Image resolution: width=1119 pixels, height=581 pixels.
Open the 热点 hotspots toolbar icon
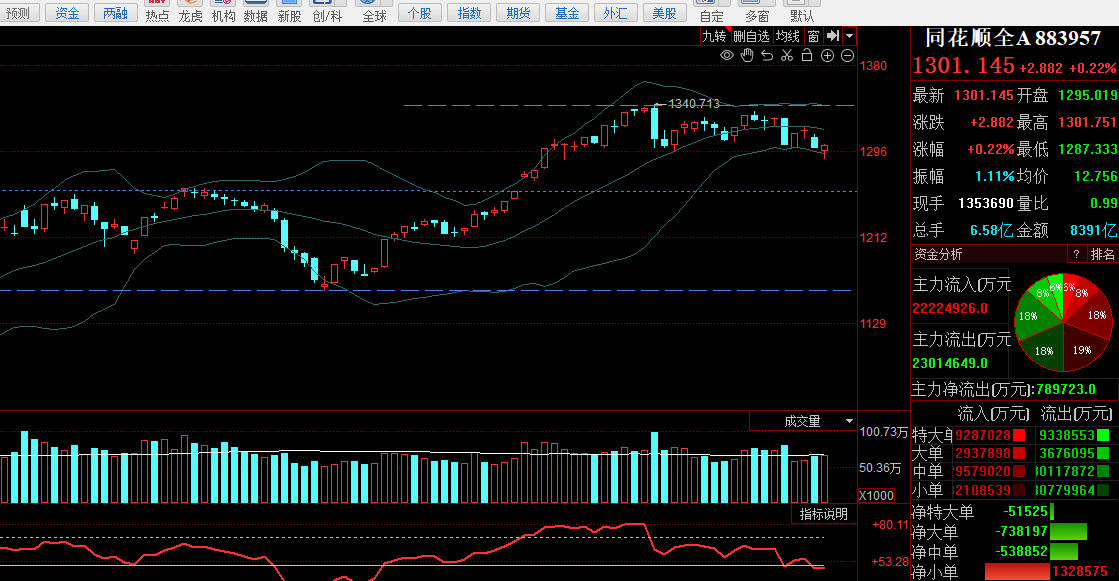pyautogui.click(x=157, y=12)
